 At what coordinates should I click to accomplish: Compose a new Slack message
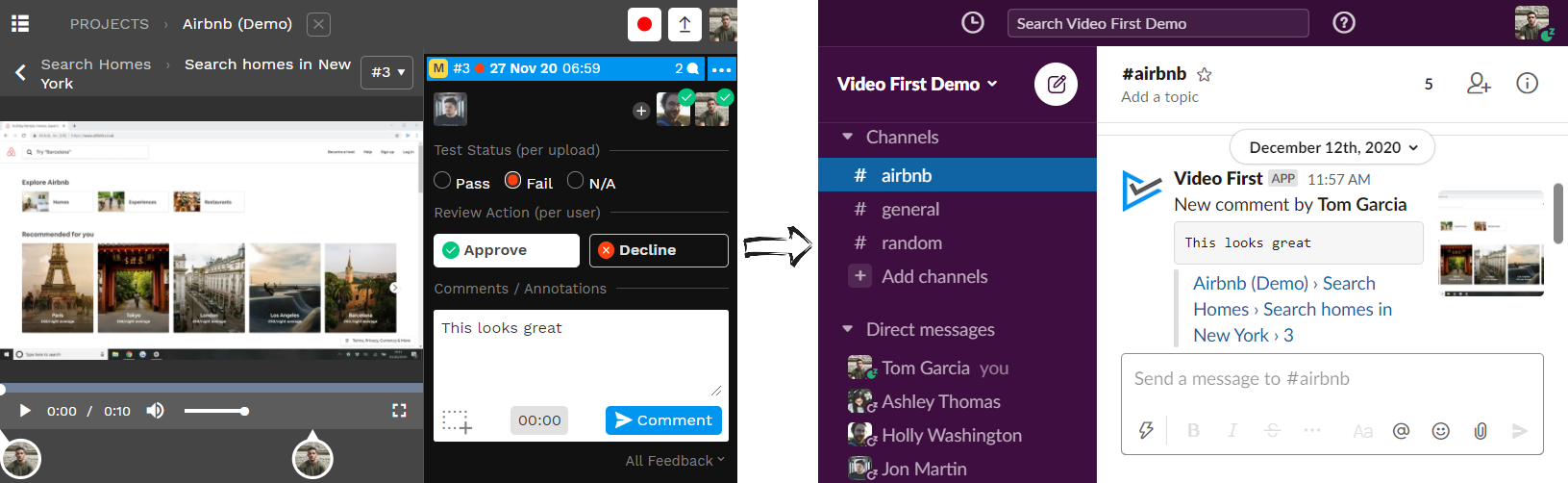point(1056,85)
